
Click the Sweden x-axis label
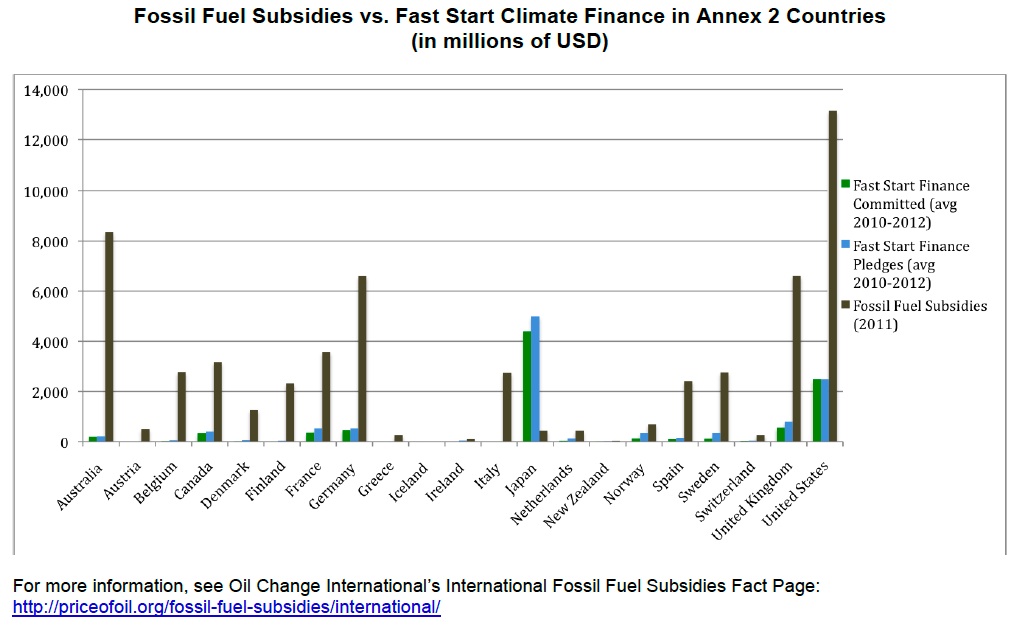point(698,482)
